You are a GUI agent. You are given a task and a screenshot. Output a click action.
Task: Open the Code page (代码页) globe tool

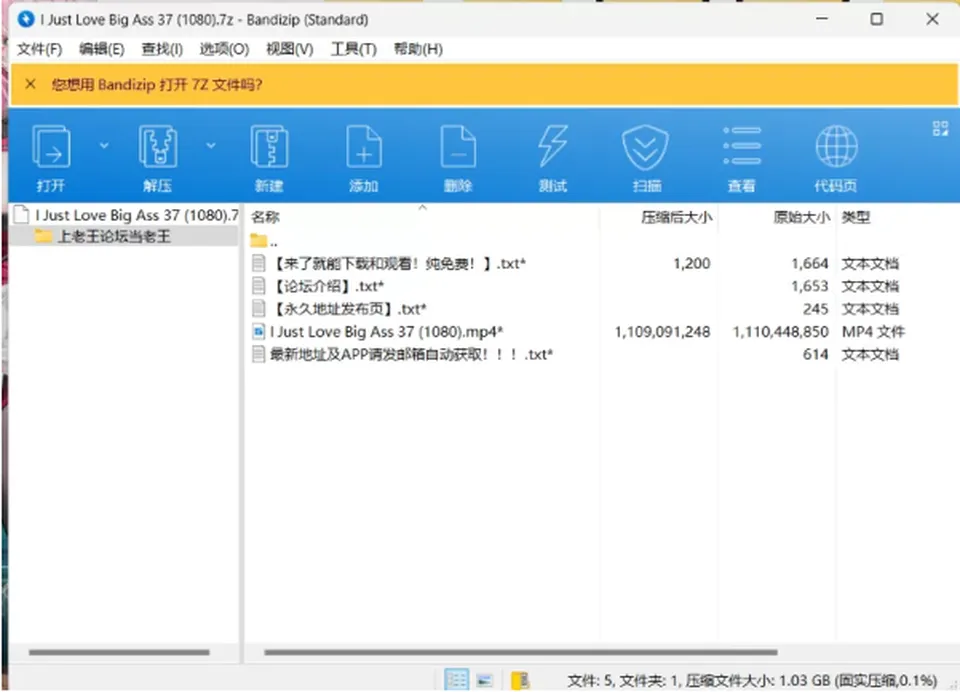(836, 146)
